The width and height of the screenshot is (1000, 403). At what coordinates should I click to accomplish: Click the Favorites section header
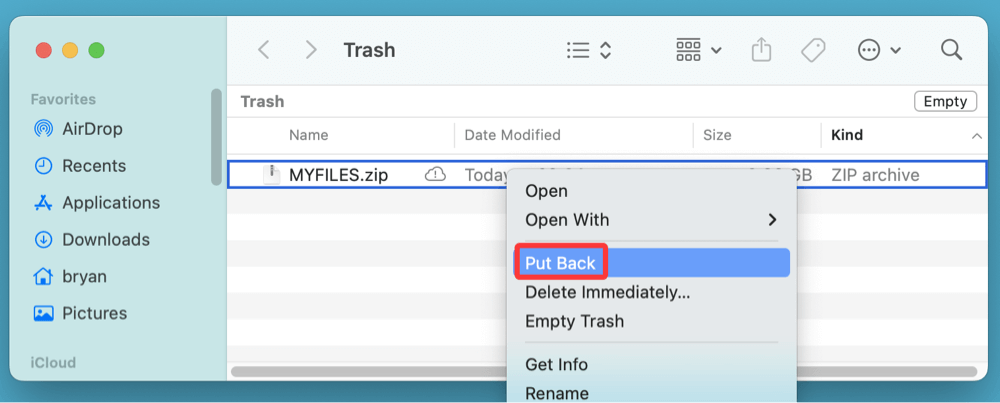[x=63, y=99]
